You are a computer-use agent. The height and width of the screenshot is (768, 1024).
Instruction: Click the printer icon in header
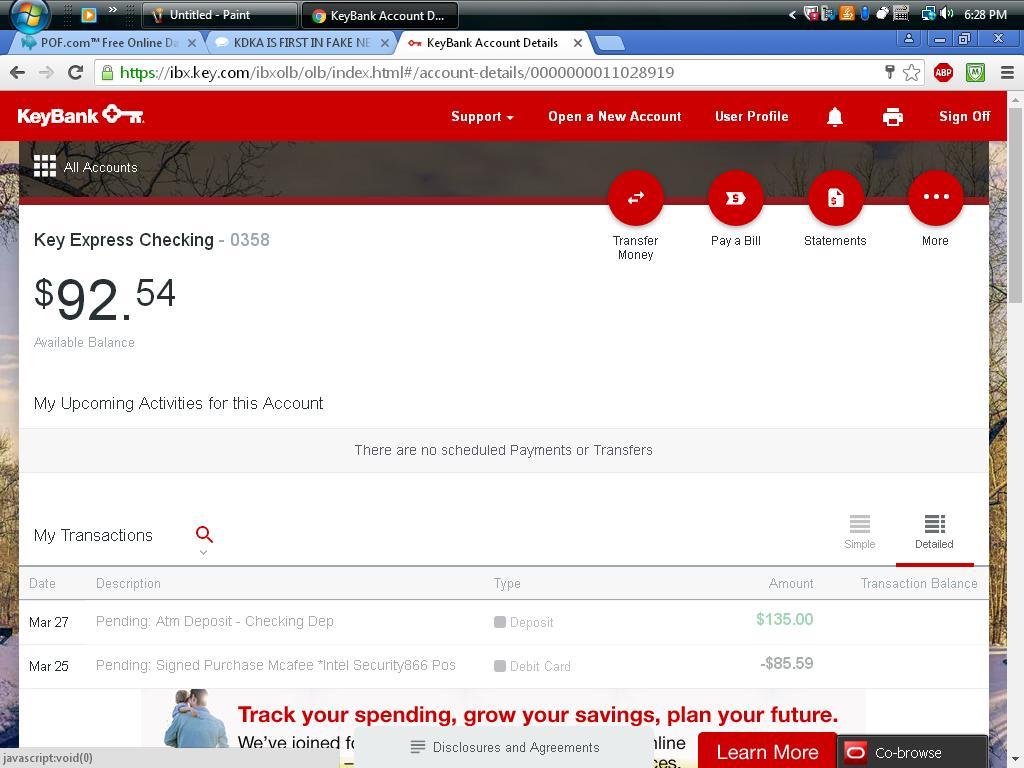(893, 117)
